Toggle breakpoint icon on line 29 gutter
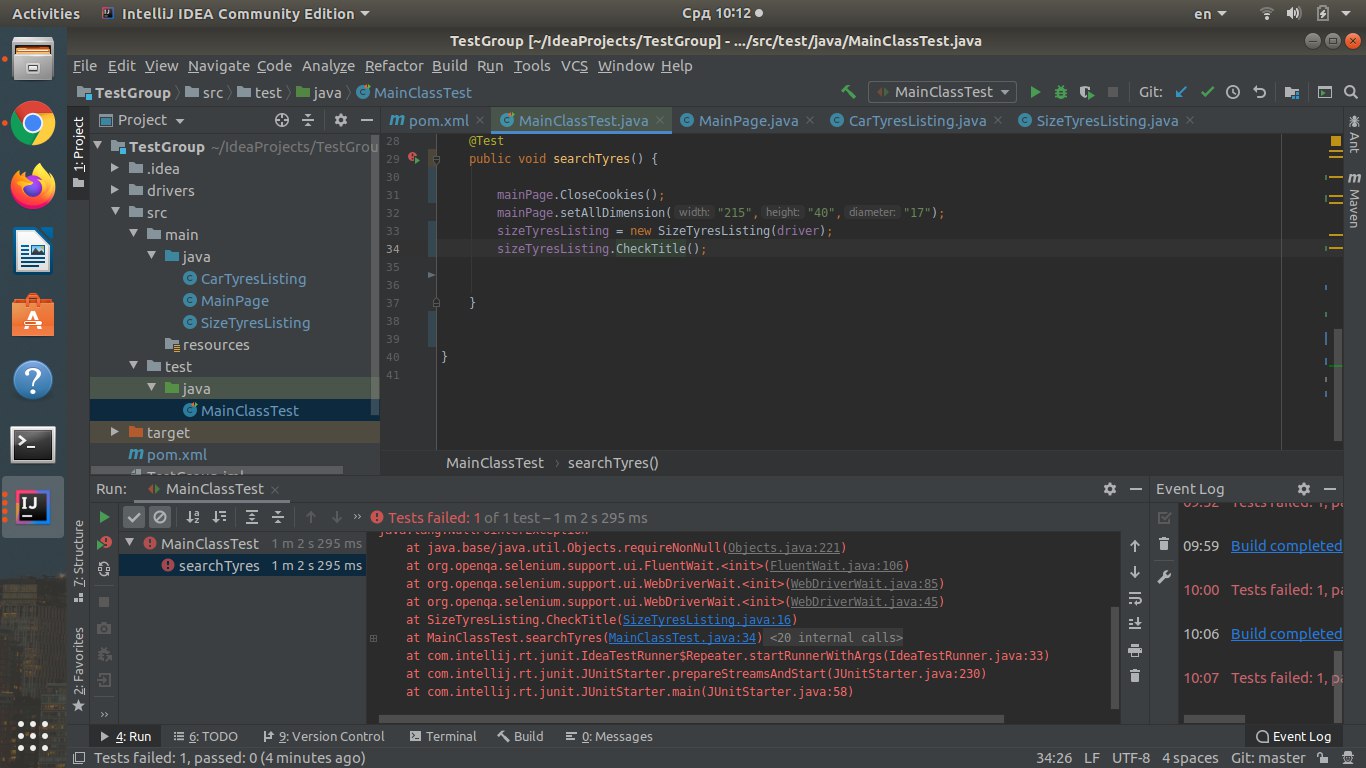This screenshot has width=1366, height=768. pyautogui.click(x=414, y=159)
